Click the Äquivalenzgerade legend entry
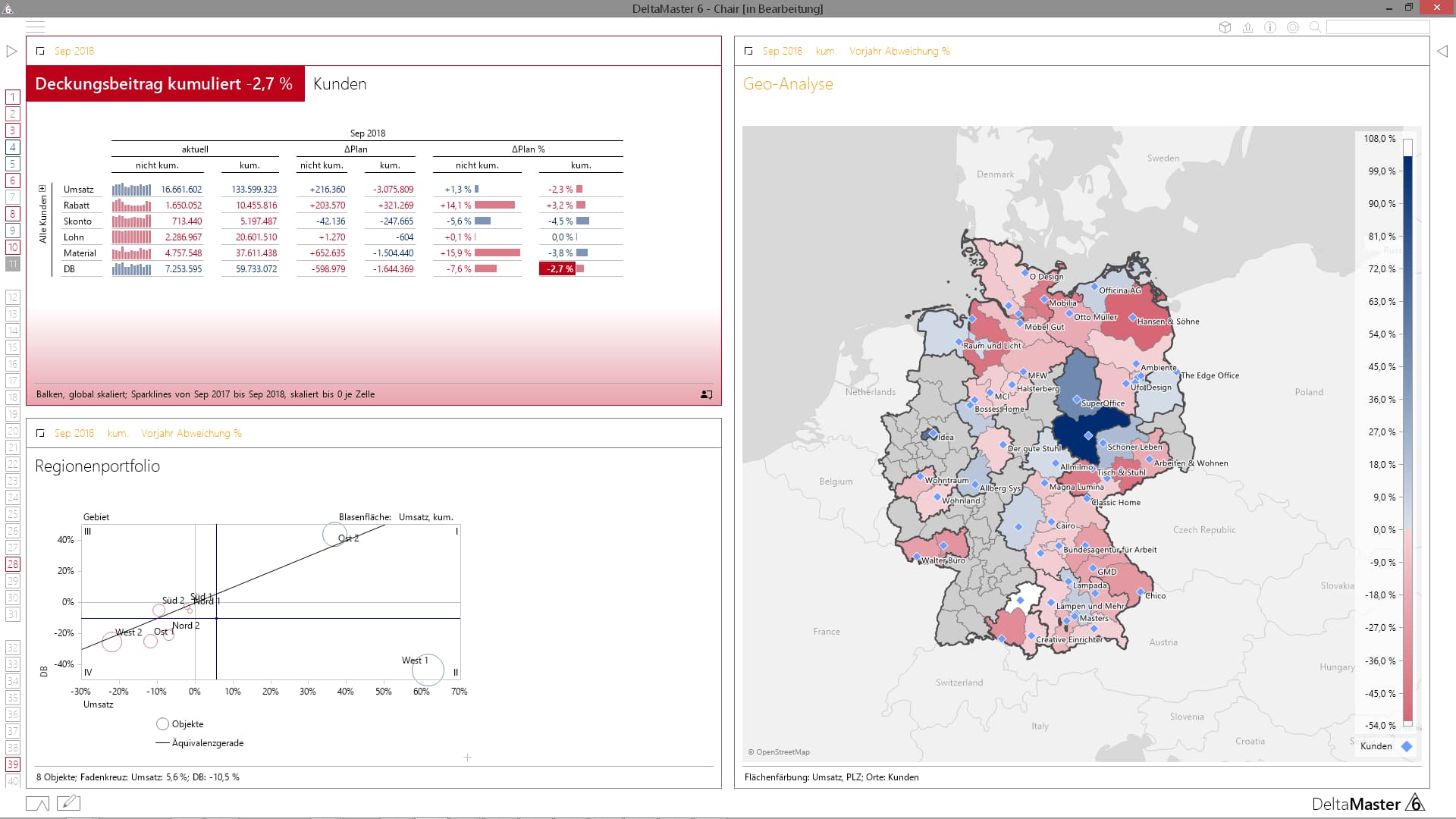Viewport: 1456px width, 819px height. (x=199, y=743)
